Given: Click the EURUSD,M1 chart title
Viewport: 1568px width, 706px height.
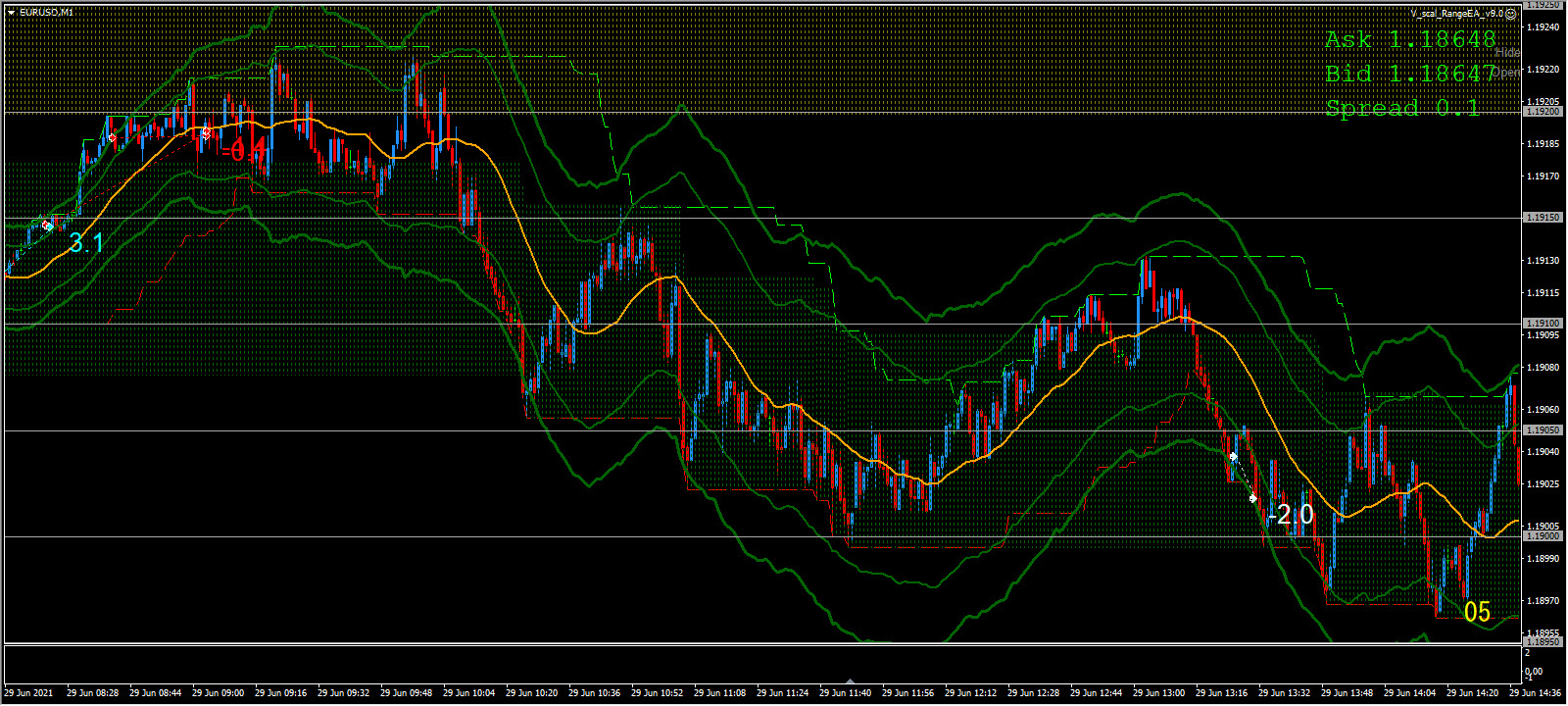Looking at the screenshot, I should [x=45, y=12].
